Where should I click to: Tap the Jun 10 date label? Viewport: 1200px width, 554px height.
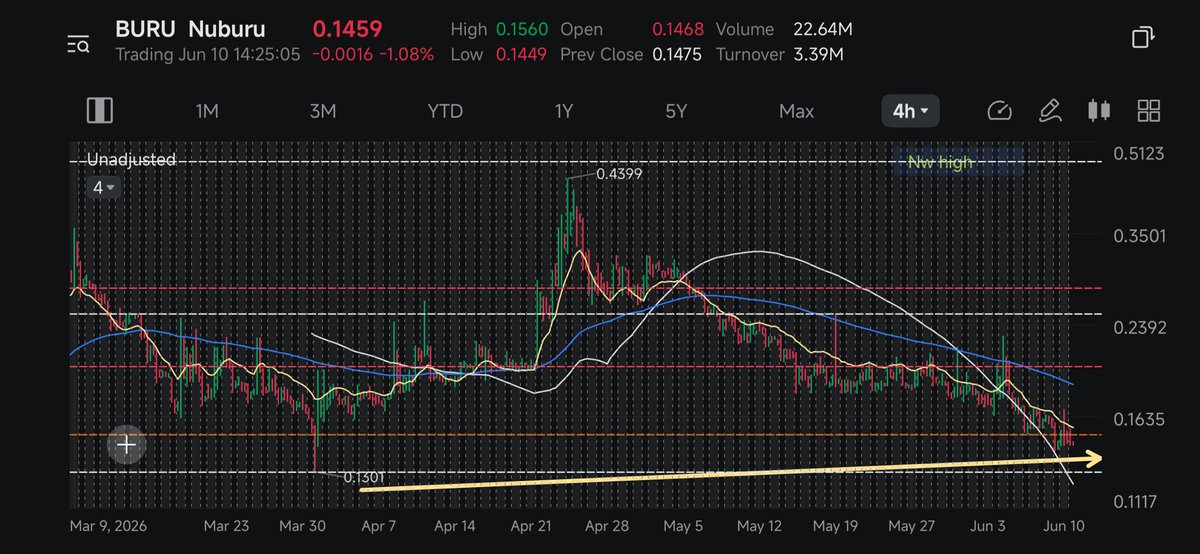pos(1065,525)
